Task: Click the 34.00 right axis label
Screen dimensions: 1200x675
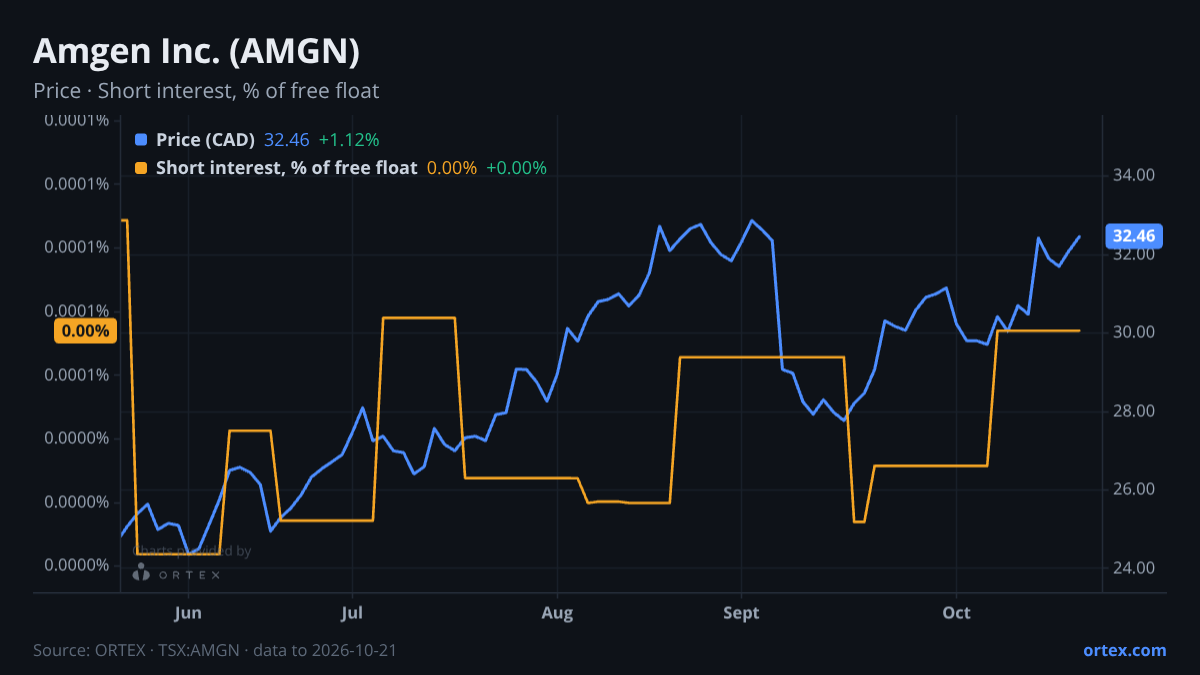Action: click(1134, 175)
